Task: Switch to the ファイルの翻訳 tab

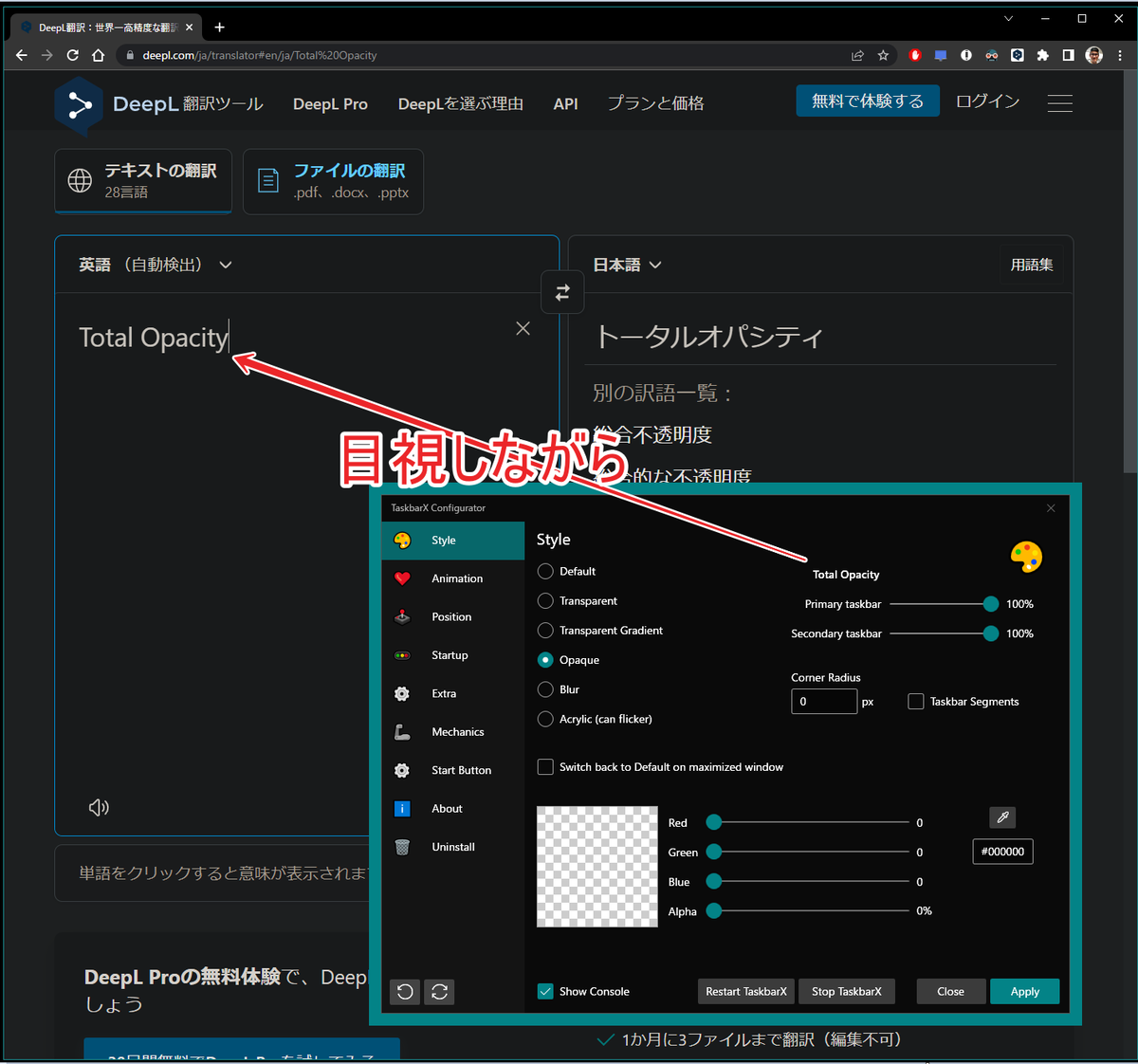Action: [x=333, y=181]
